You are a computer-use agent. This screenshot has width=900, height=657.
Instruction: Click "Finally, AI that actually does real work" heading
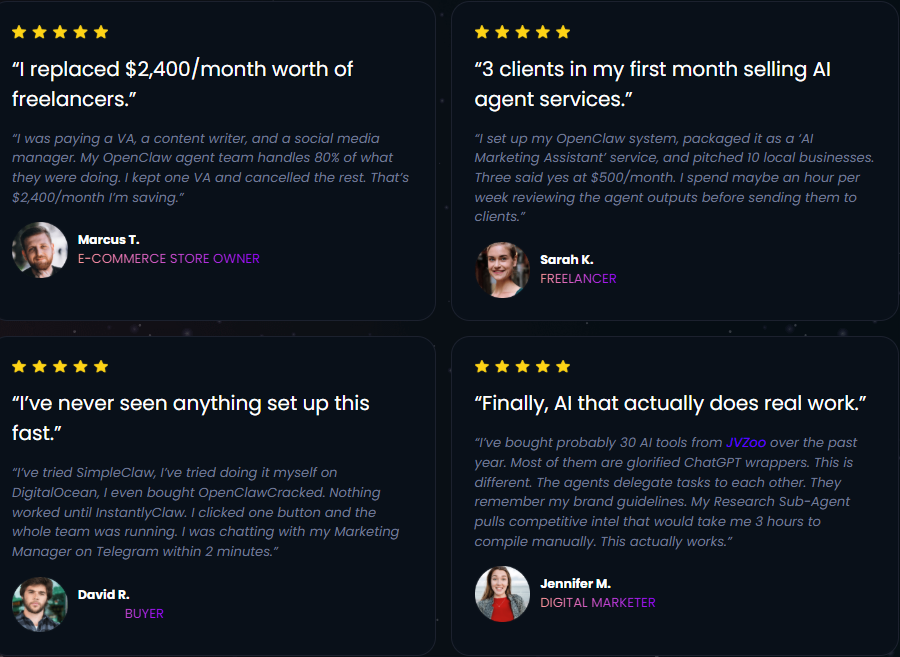tap(670, 403)
